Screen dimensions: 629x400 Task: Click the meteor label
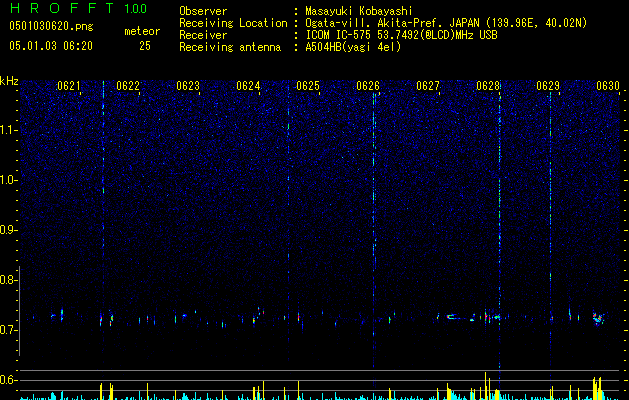(x=142, y=31)
